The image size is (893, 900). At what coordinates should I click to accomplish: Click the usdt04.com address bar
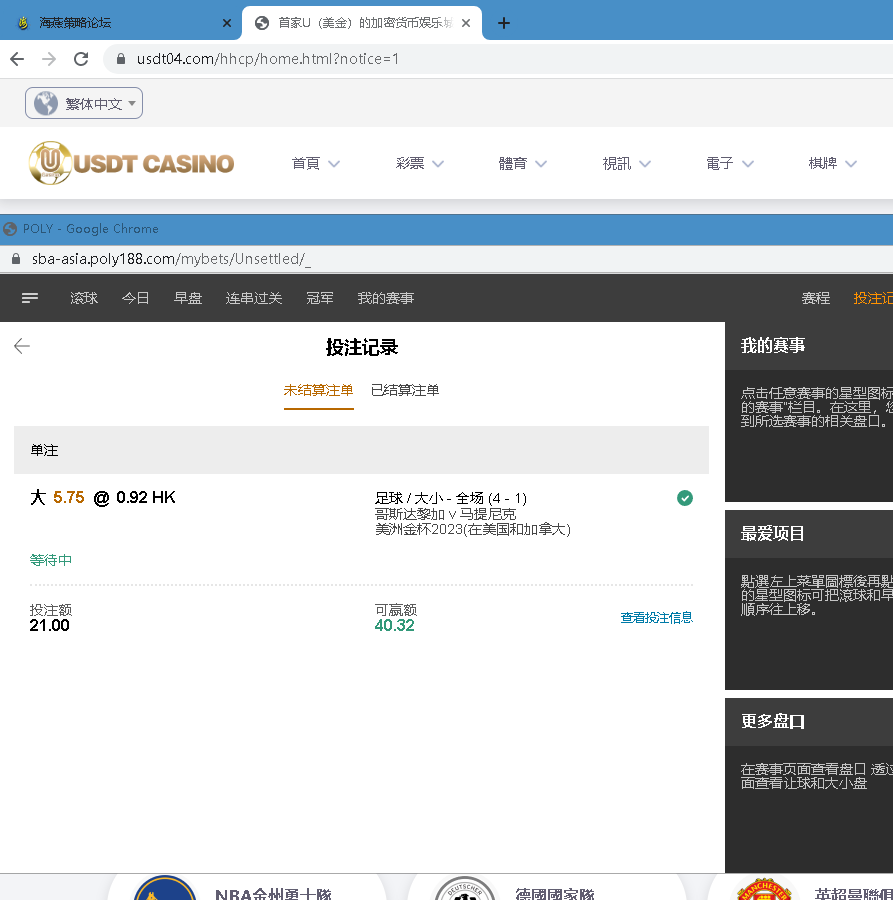pyautogui.click(x=499, y=59)
